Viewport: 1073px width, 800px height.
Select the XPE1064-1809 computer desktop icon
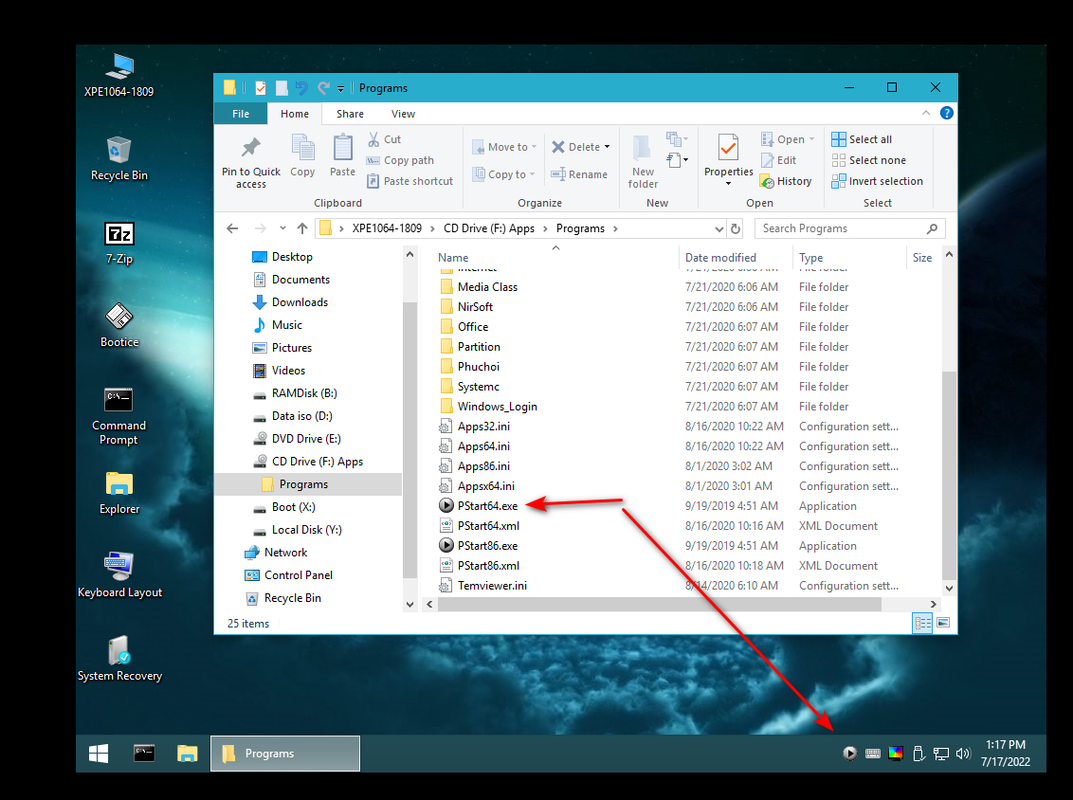[119, 75]
